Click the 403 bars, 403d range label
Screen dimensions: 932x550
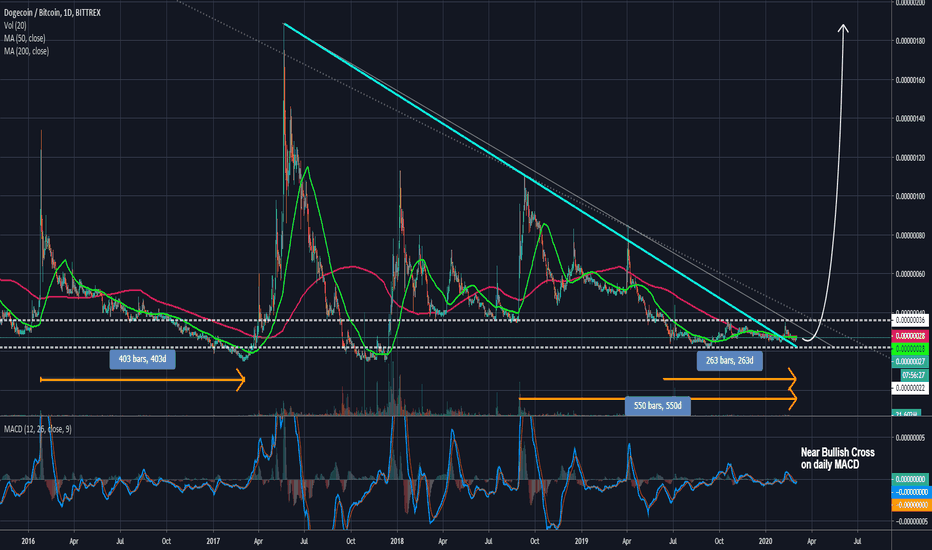click(142, 360)
